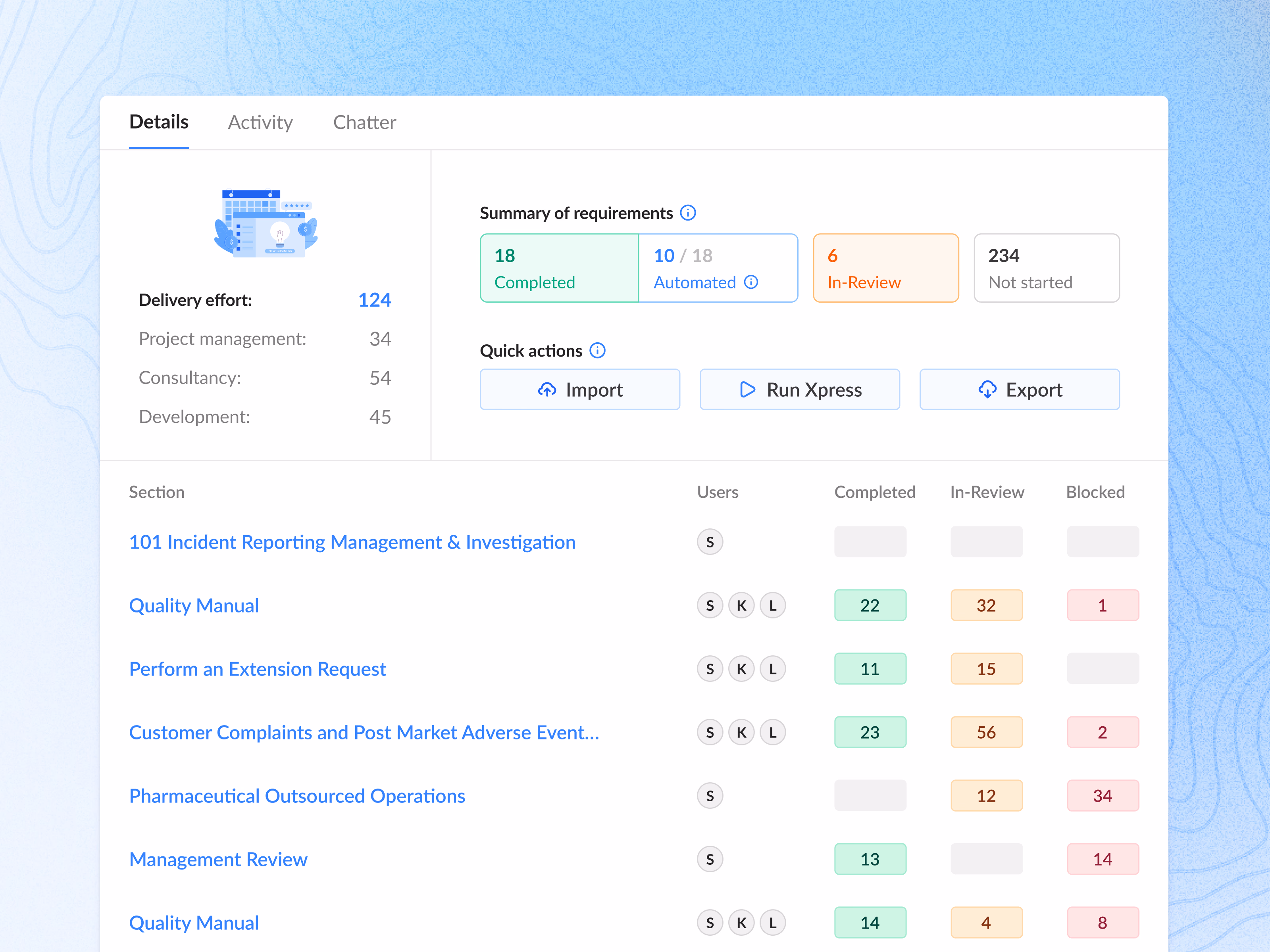Click S user avatar in Pharmaceutical Outsourced Operations row
The width and height of the screenshot is (1270, 952).
coord(710,796)
